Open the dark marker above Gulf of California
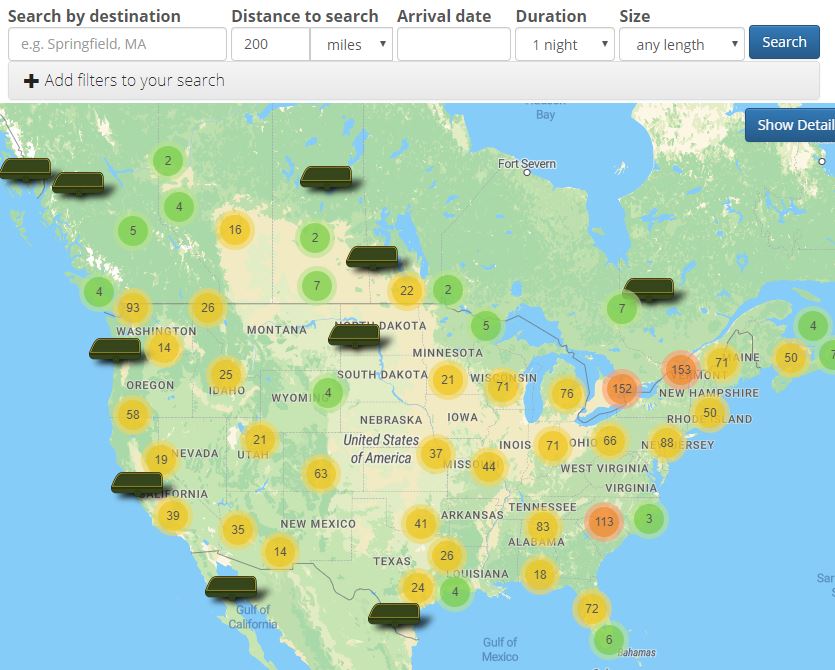Viewport: 835px width, 670px height. coord(232,587)
